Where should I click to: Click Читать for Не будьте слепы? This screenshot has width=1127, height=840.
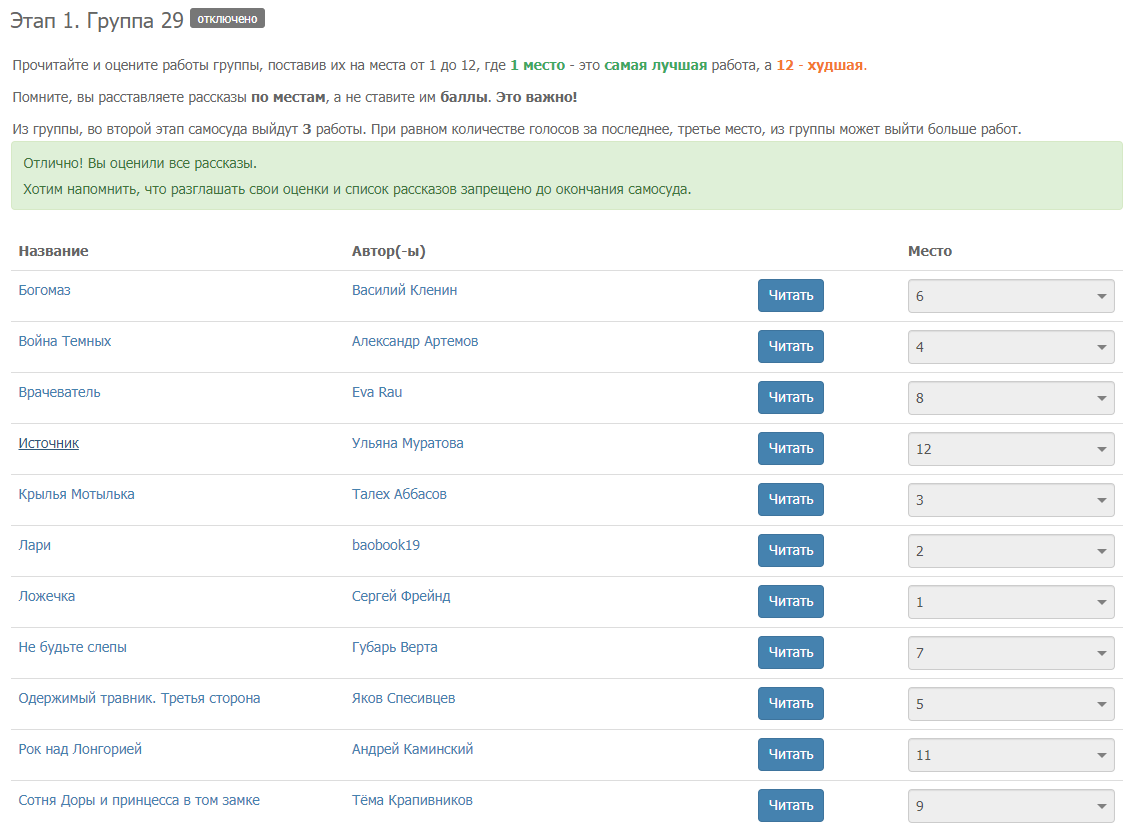790,653
